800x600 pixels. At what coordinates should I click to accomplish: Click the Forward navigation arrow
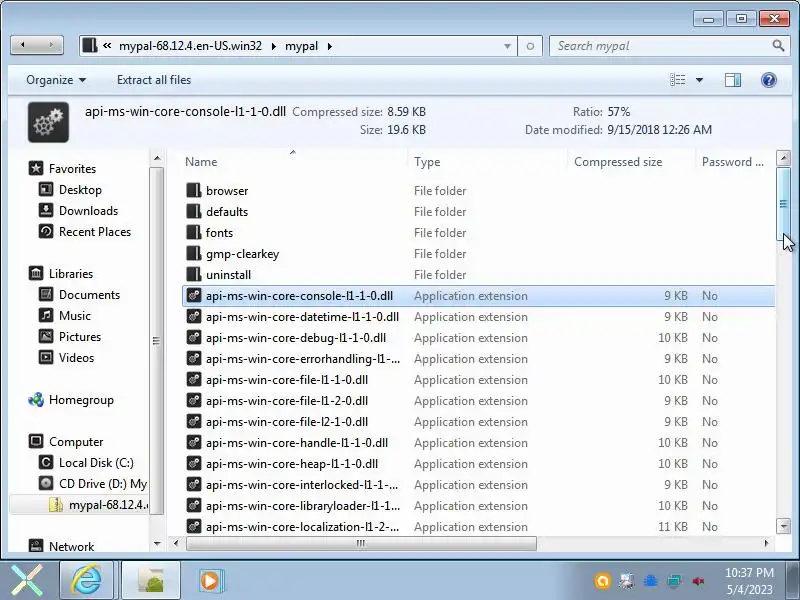pos(51,45)
